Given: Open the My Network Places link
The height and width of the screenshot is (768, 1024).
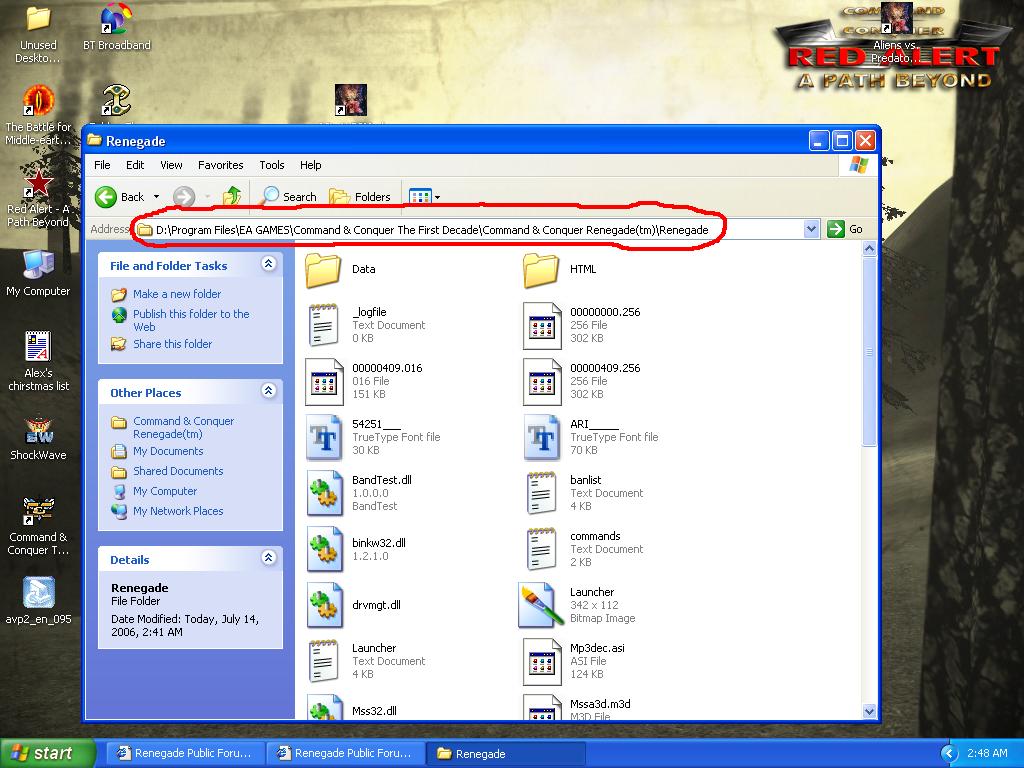Looking at the screenshot, I should coord(178,511).
